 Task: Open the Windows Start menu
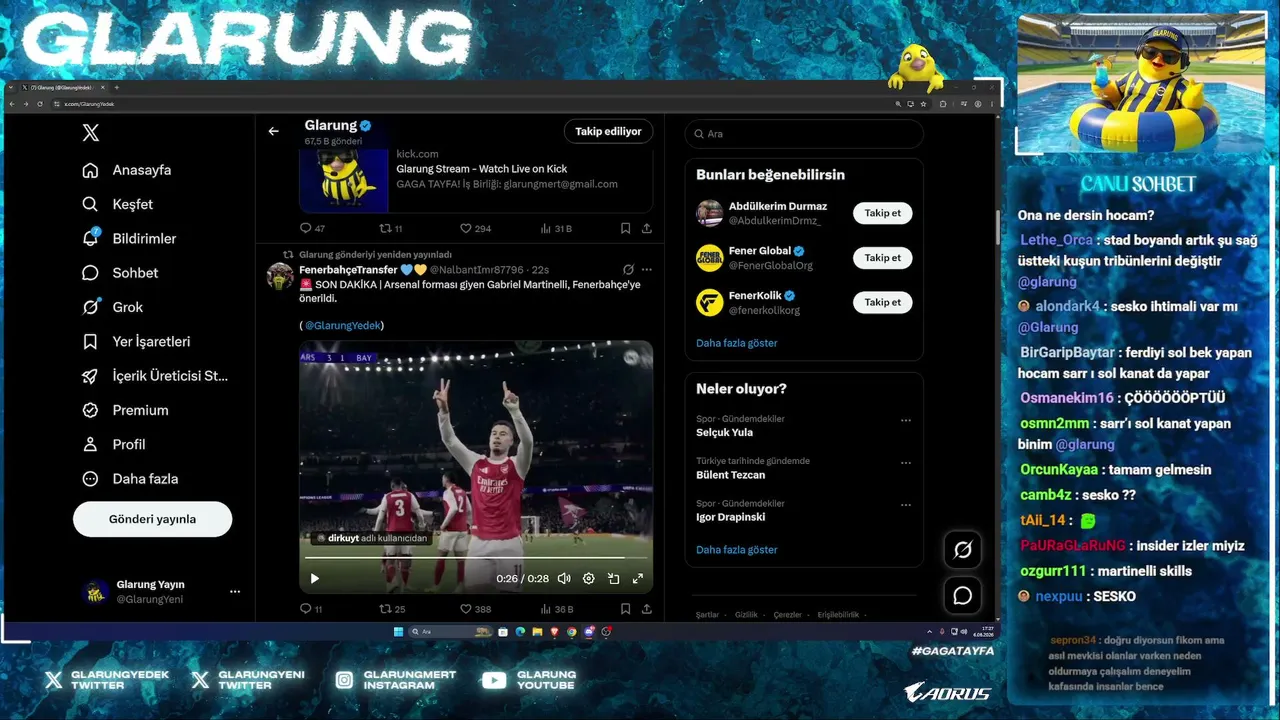pos(398,632)
